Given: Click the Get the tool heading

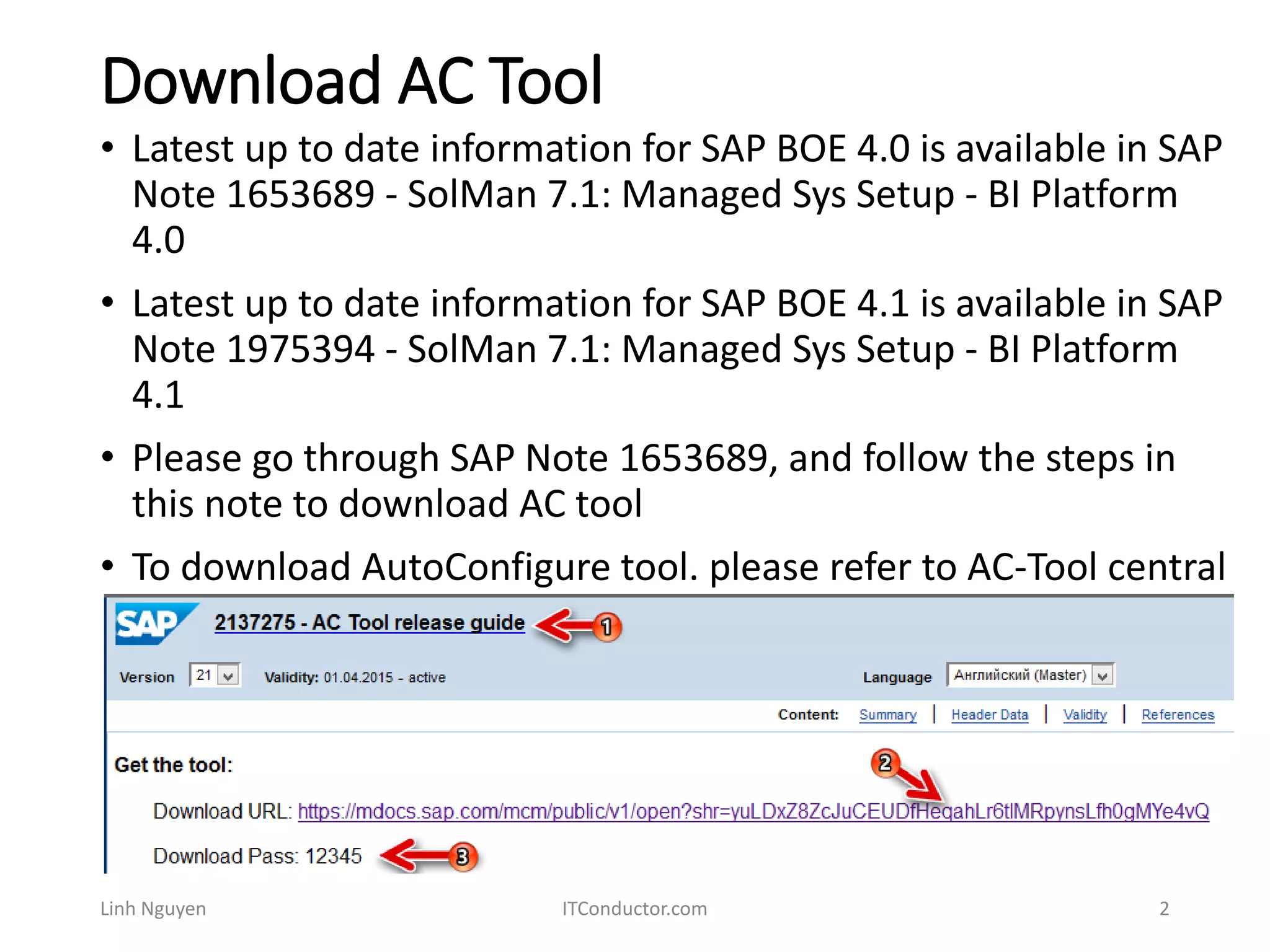Looking at the screenshot, I should click(174, 765).
